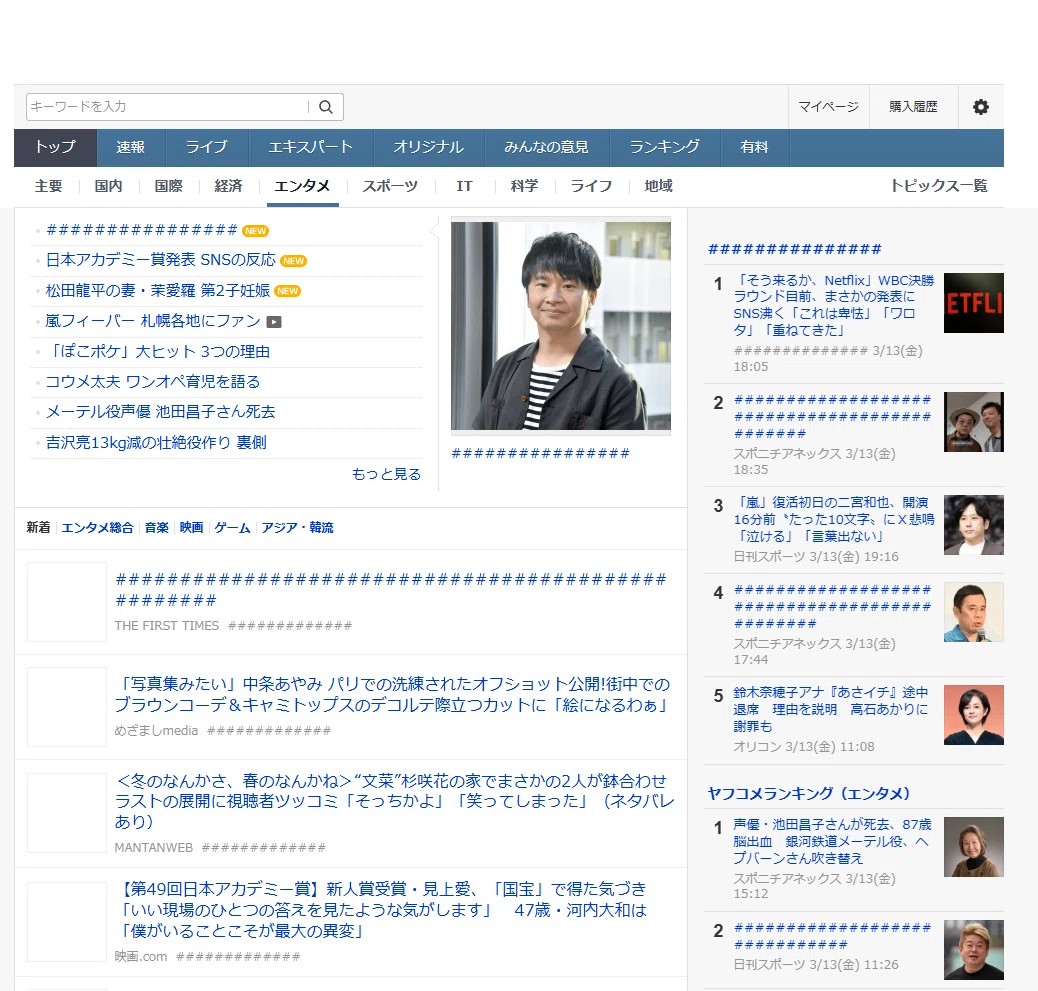Switch to the 速報 tab
The width and height of the screenshot is (1038, 991).
(131, 148)
